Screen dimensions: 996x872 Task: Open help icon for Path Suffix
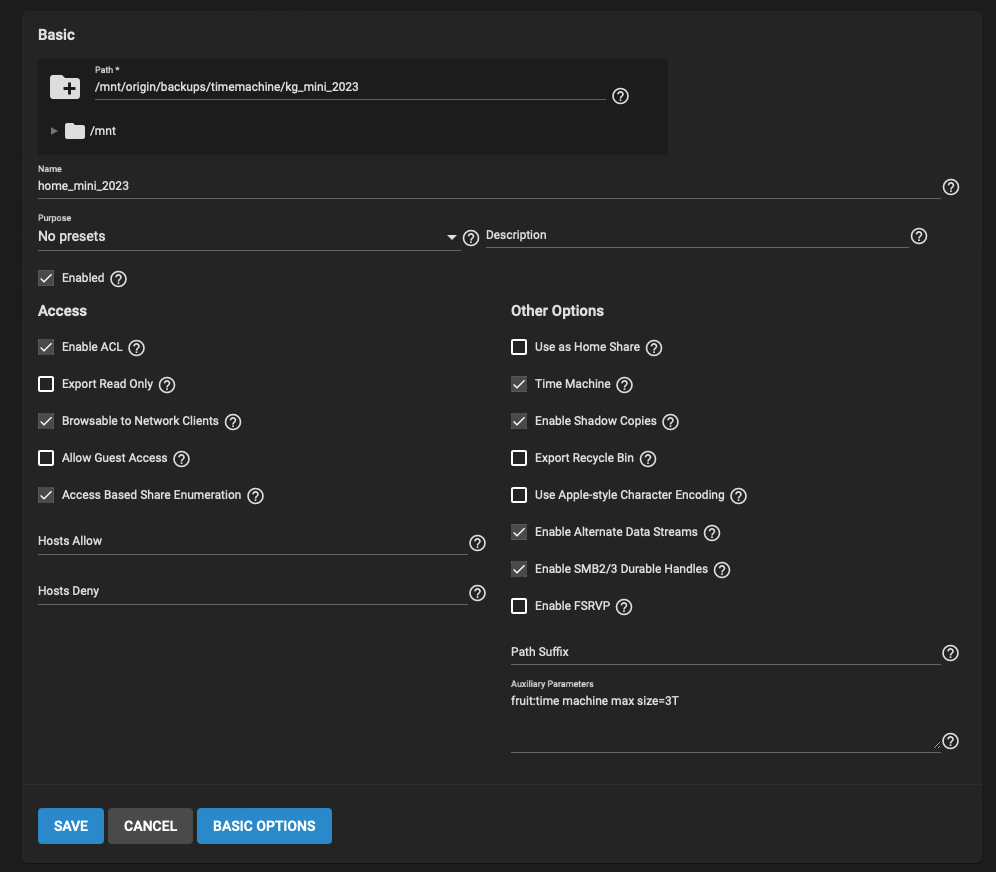950,653
